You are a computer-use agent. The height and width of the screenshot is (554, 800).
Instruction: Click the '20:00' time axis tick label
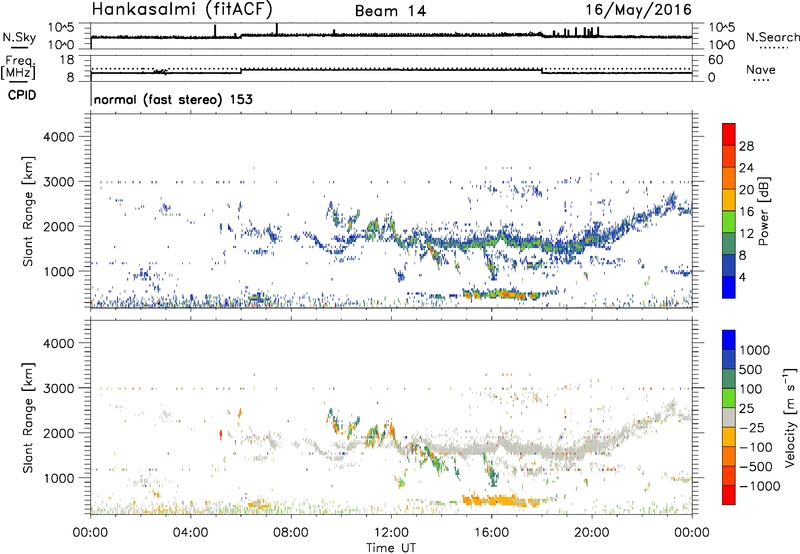click(592, 533)
